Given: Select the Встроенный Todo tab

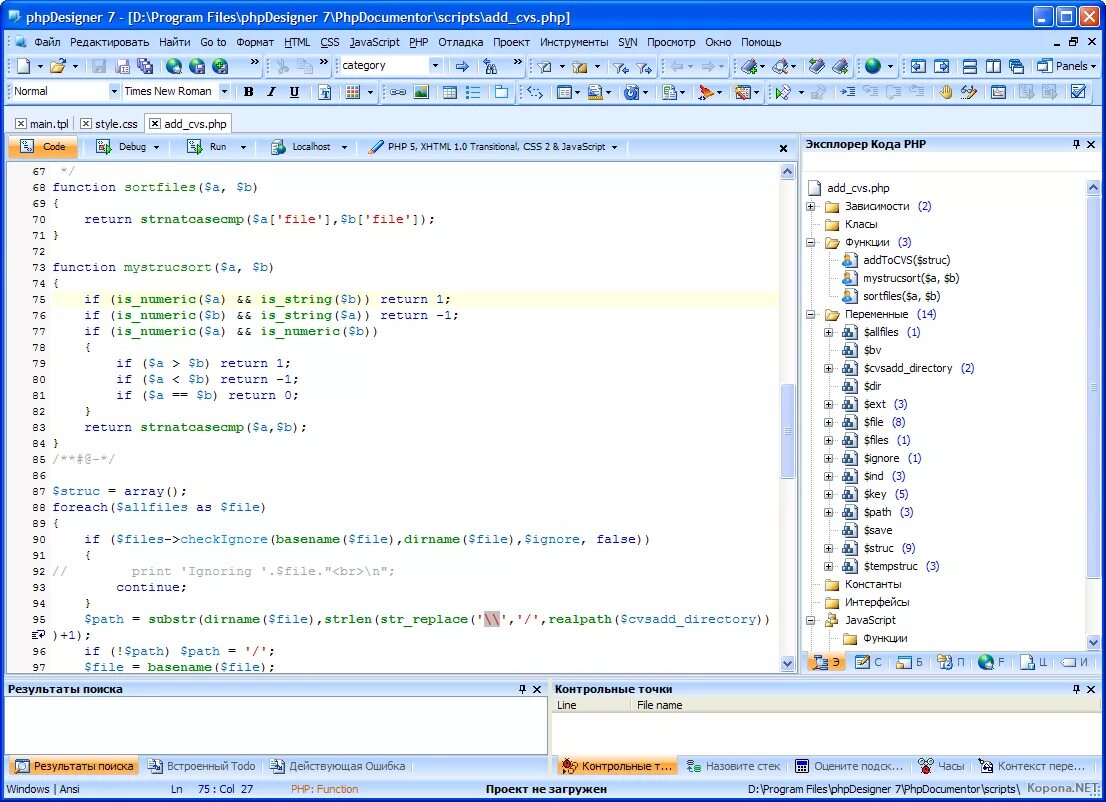Looking at the screenshot, I should [201, 765].
